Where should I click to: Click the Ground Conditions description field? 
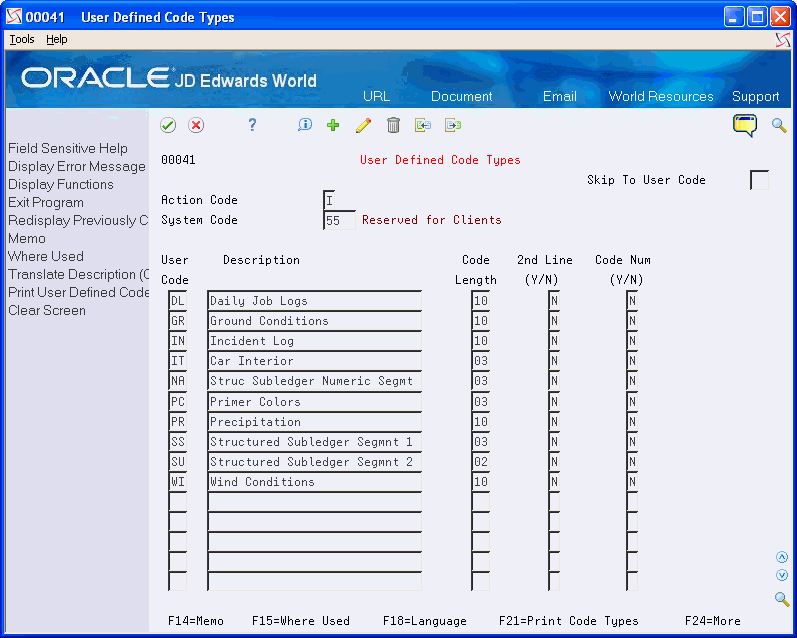315,321
